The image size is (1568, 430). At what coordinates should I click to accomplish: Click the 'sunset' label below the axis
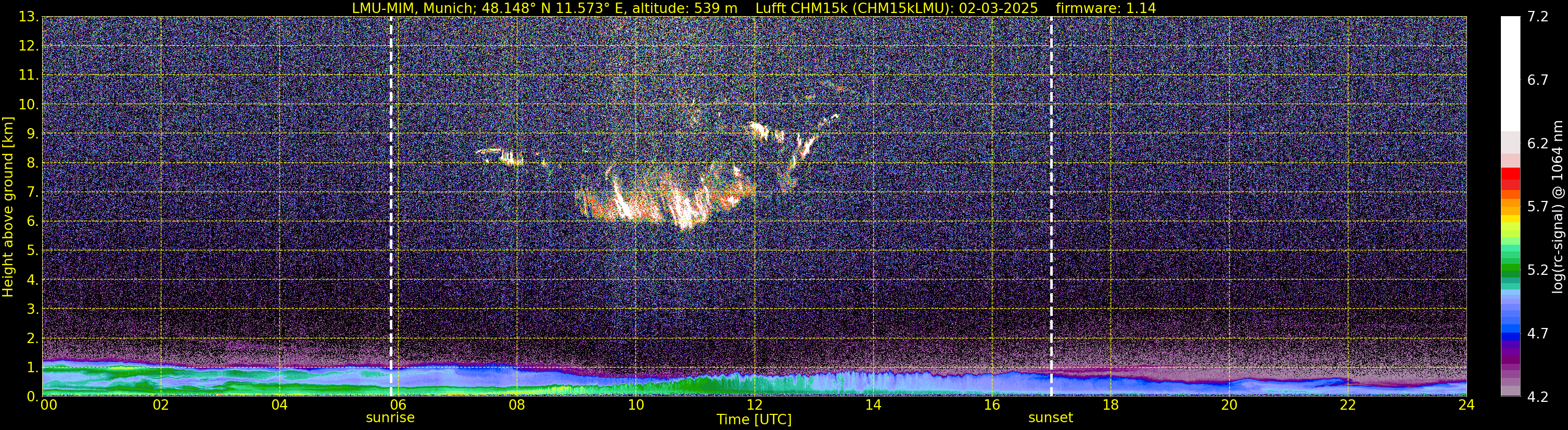[x=1051, y=418]
